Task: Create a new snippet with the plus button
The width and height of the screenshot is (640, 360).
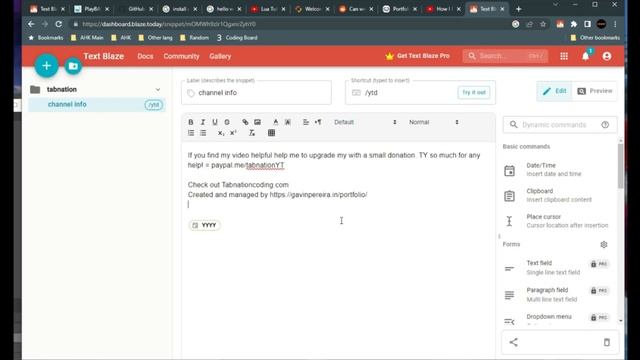Action: click(x=47, y=66)
